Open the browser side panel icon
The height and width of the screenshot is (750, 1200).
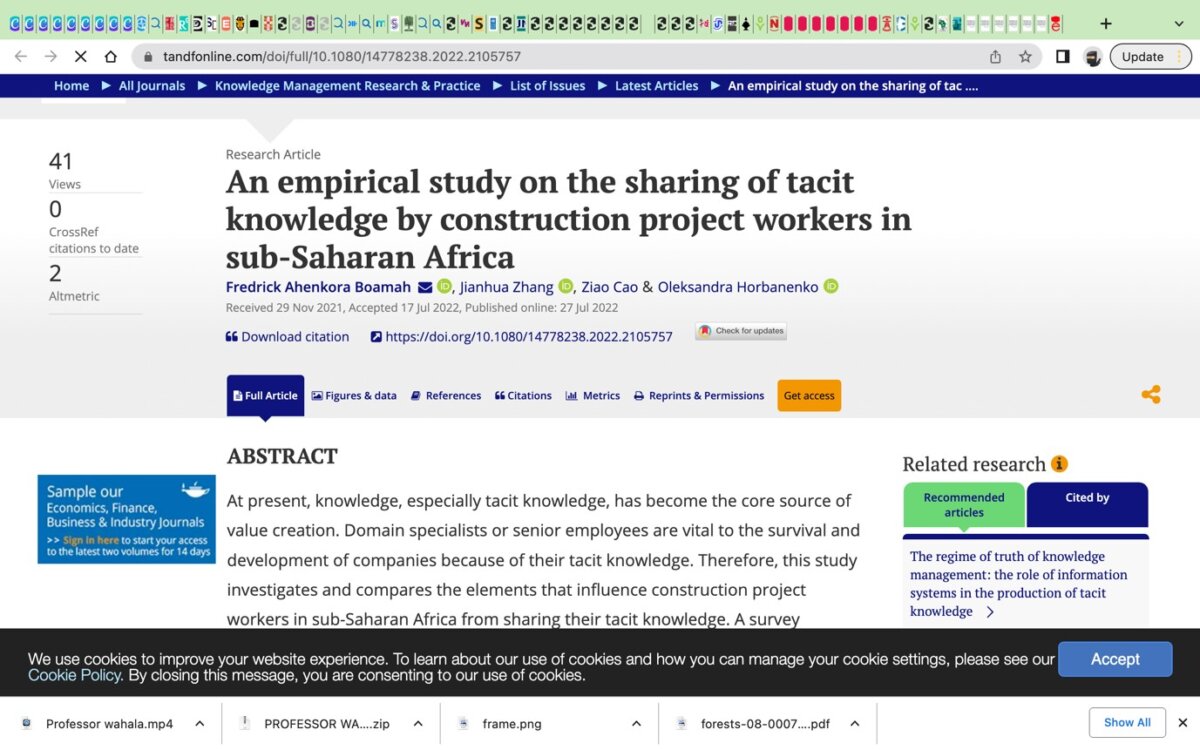coord(1062,57)
